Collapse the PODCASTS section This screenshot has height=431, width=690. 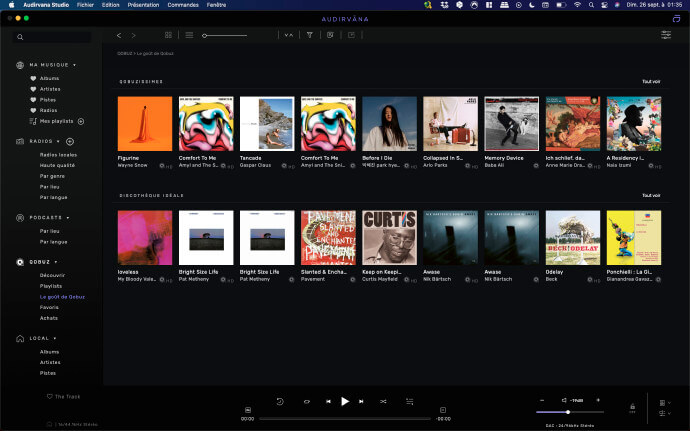click(68, 217)
